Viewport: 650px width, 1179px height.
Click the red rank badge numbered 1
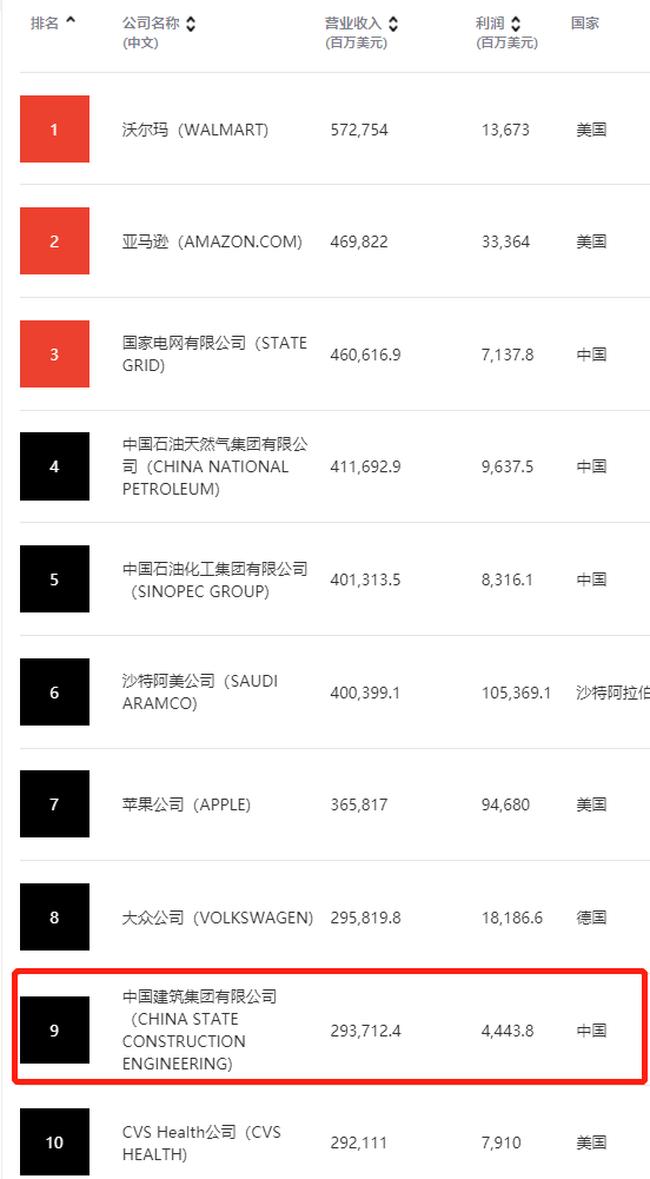(x=55, y=129)
